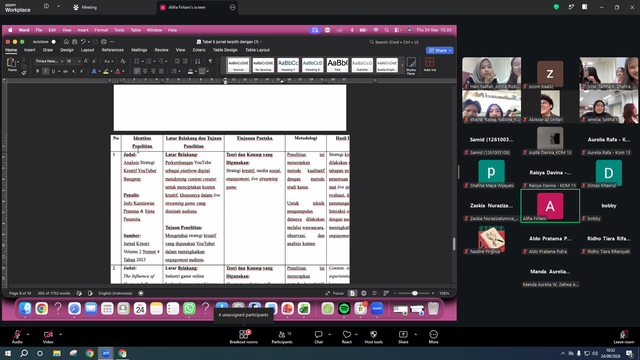This screenshot has width=640, height=360.
Task: Open the font name dropdown Times New
Action: 49,61
